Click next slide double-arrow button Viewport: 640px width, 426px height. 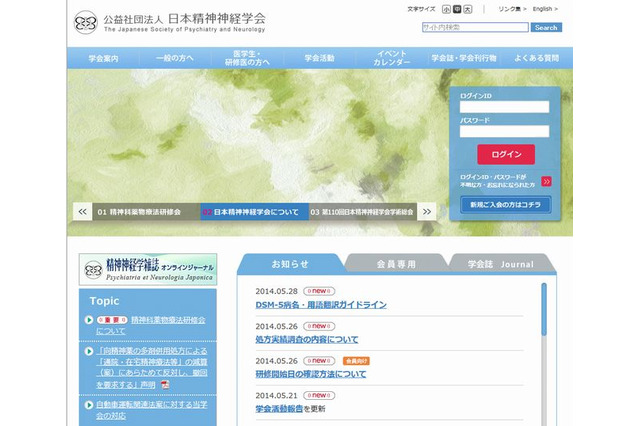[427, 212]
